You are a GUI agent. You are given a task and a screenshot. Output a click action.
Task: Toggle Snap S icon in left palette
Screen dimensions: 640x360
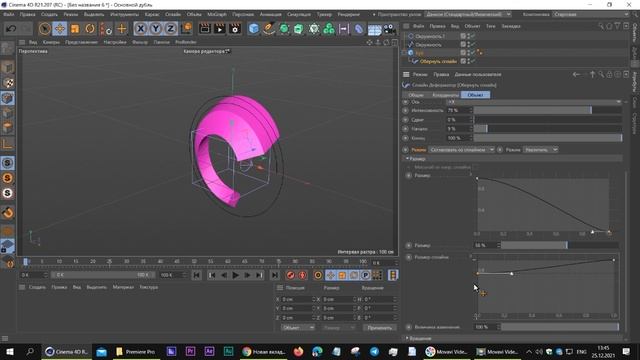click(x=7, y=163)
